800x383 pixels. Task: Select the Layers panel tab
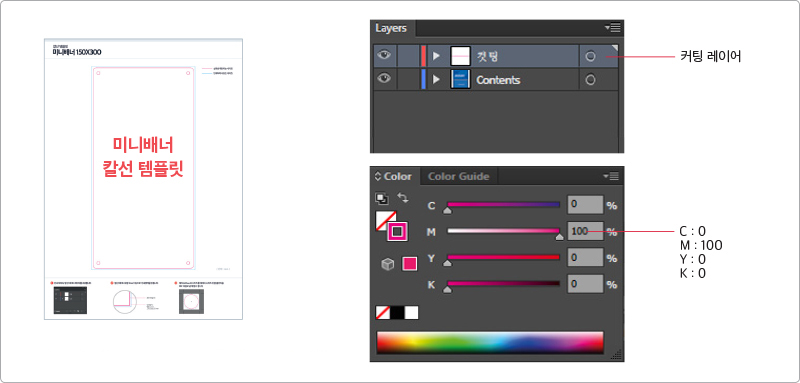point(391,28)
